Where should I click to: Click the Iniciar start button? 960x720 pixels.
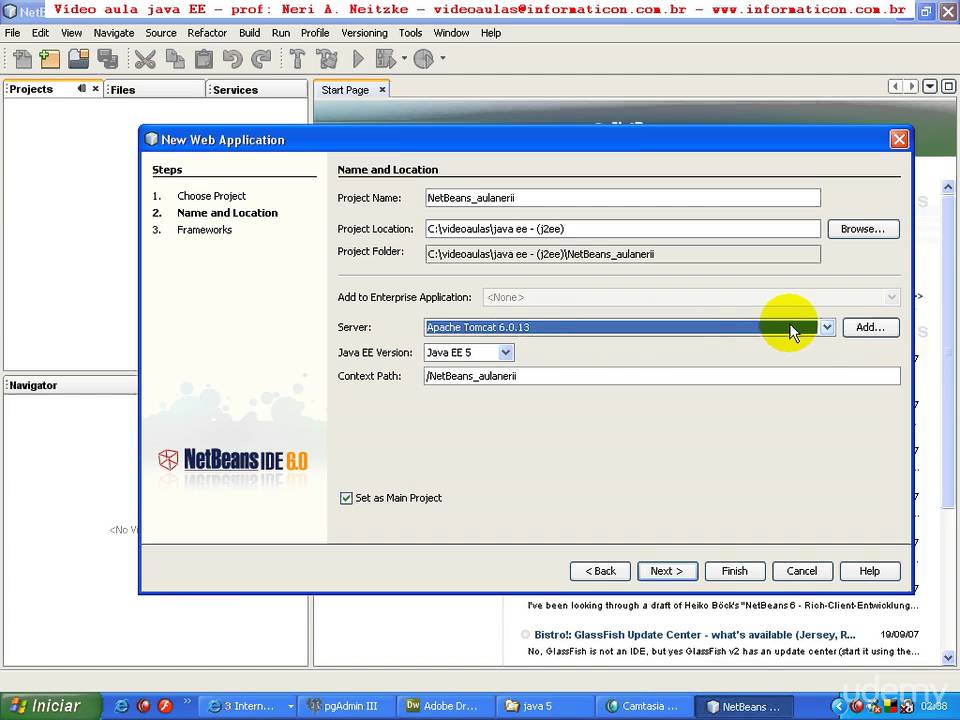[50, 706]
